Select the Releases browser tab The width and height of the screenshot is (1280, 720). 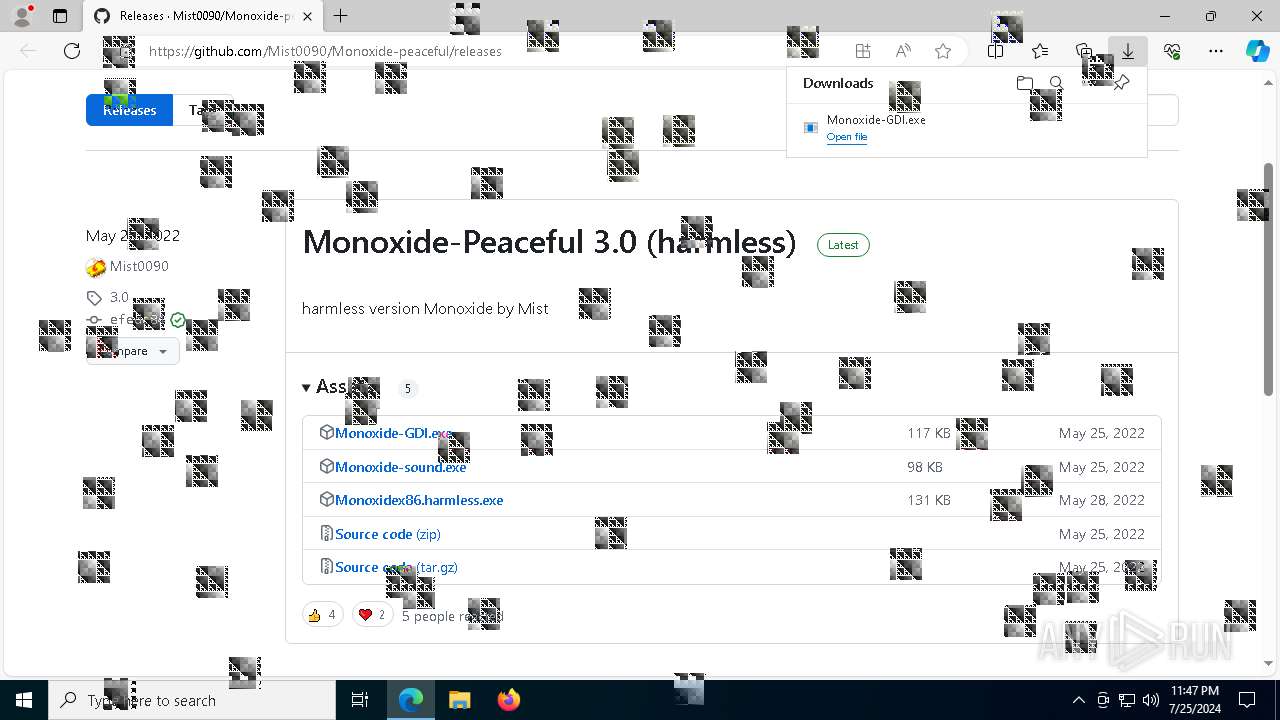203,16
